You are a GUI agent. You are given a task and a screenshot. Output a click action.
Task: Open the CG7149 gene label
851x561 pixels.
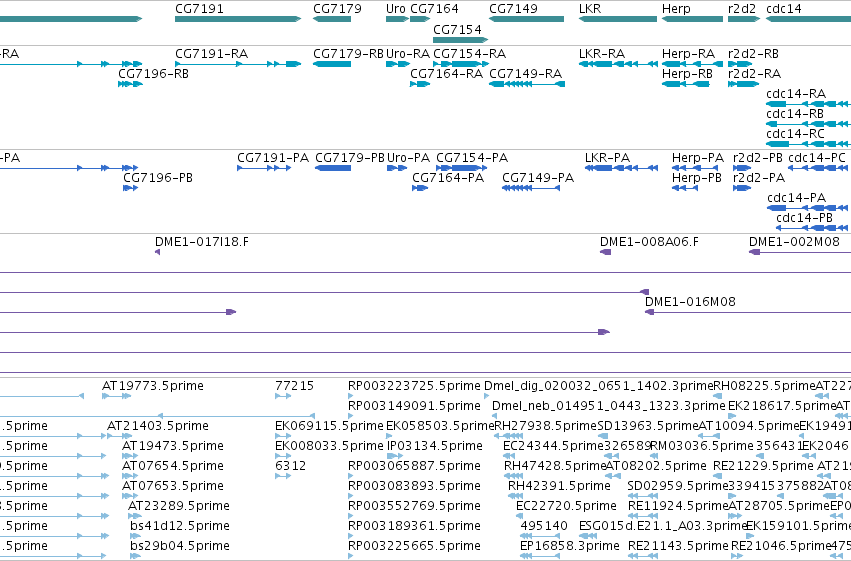click(513, 9)
